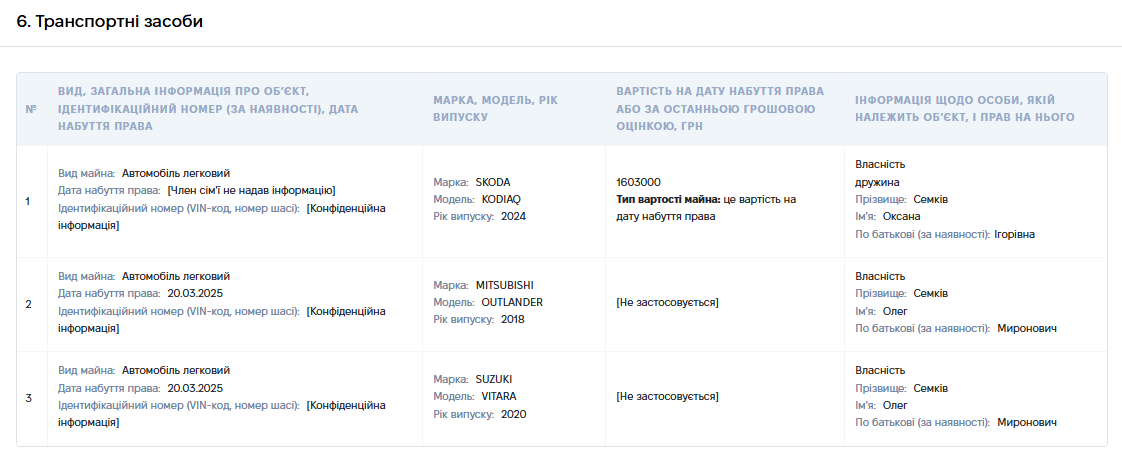Click '[Не застосовується]' in SUZUKI row

[668, 397]
